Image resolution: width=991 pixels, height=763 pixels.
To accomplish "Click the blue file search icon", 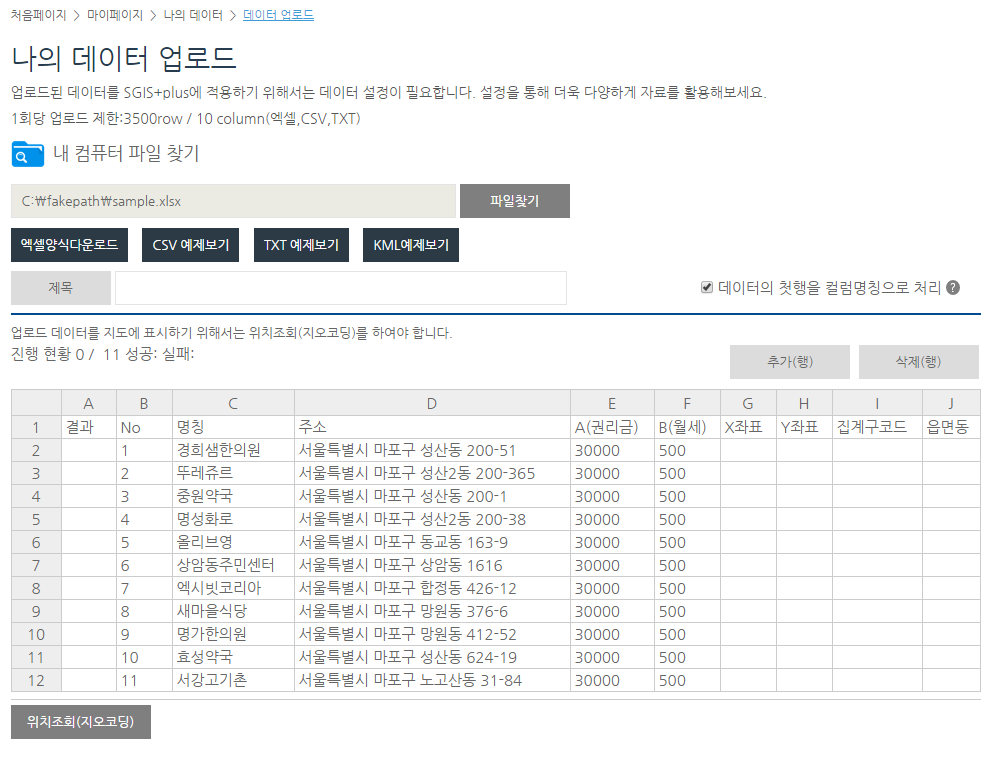I will pyautogui.click(x=26, y=154).
